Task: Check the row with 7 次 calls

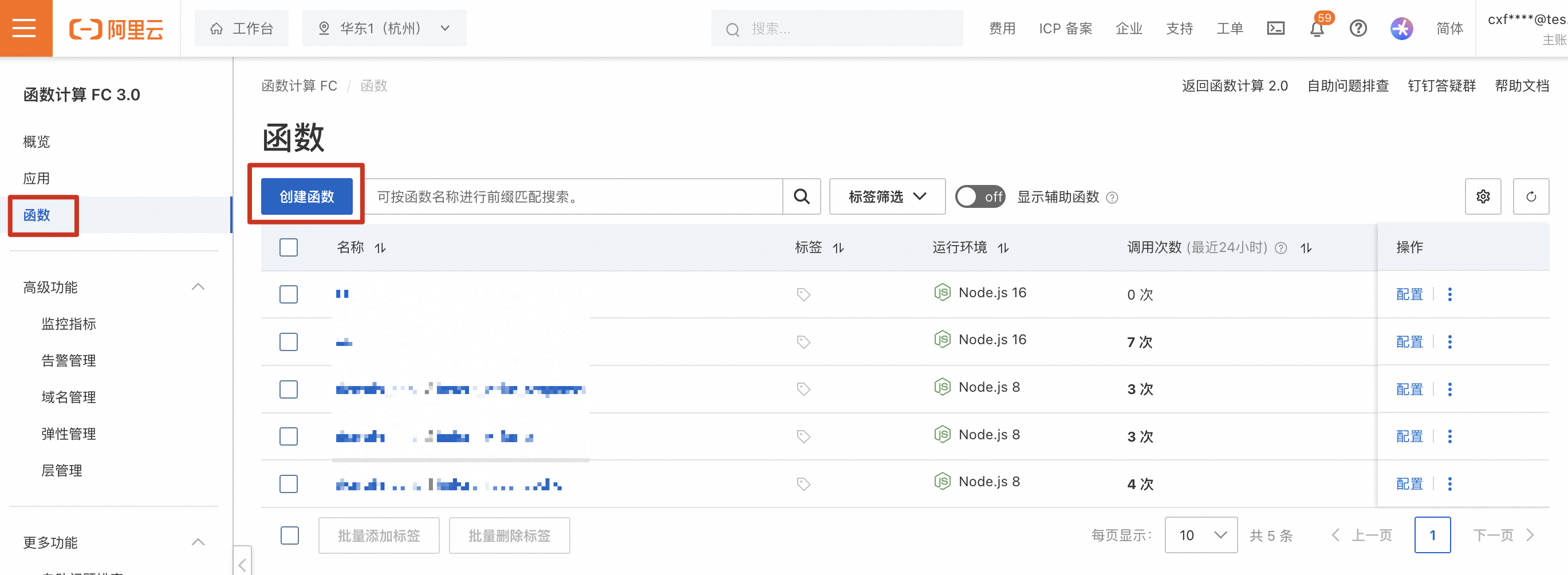Action: 289,342
